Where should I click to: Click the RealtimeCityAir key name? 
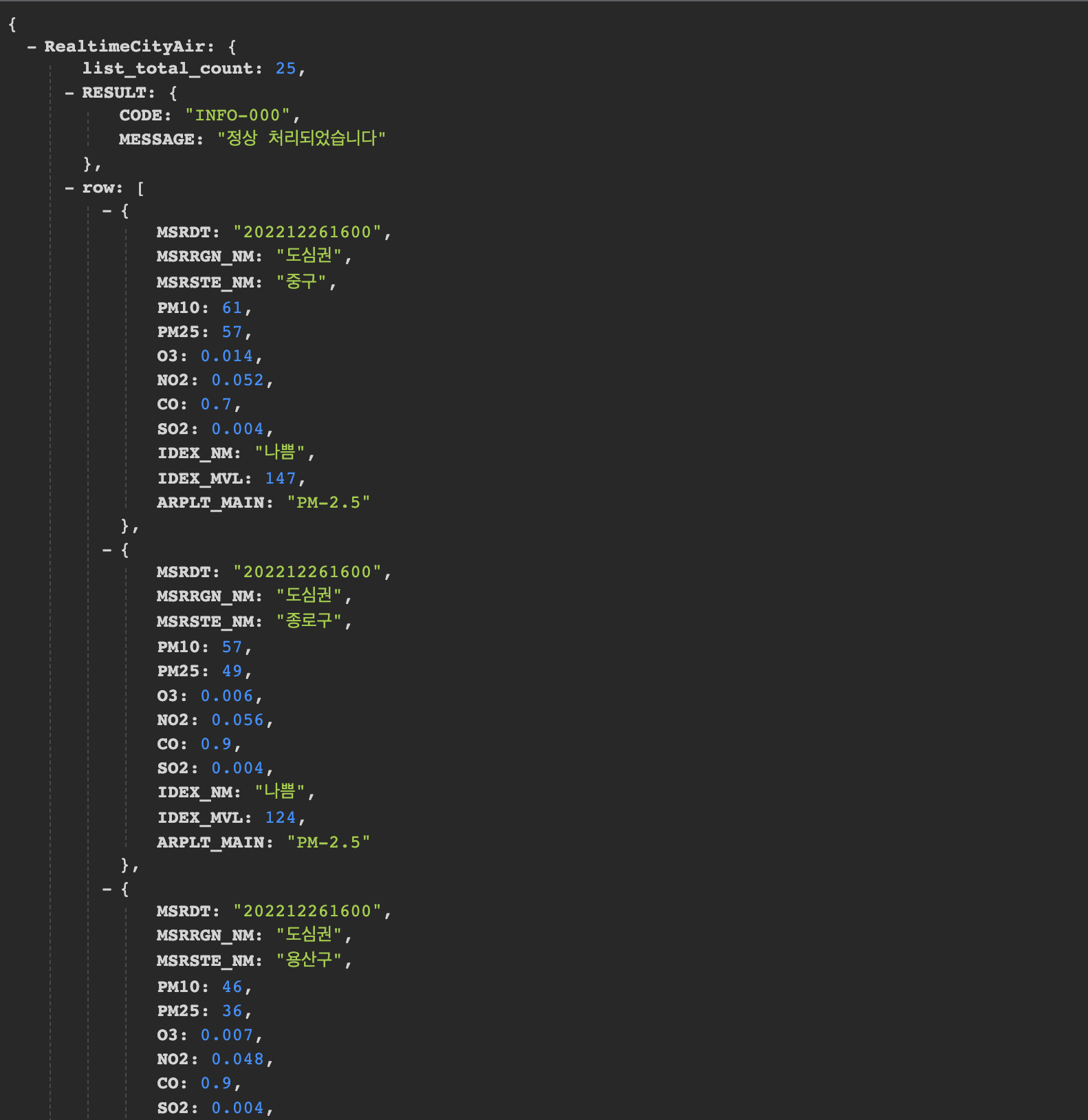tap(124, 47)
